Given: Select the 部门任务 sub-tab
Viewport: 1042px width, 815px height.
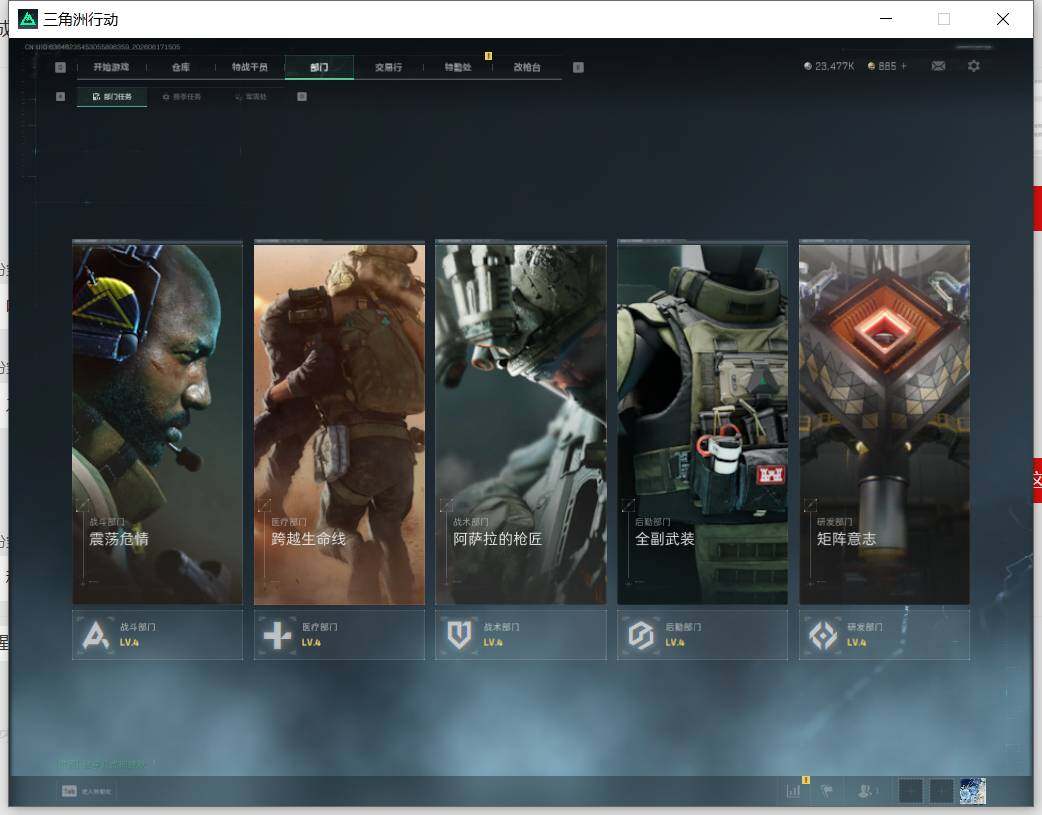Looking at the screenshot, I should coord(112,97).
